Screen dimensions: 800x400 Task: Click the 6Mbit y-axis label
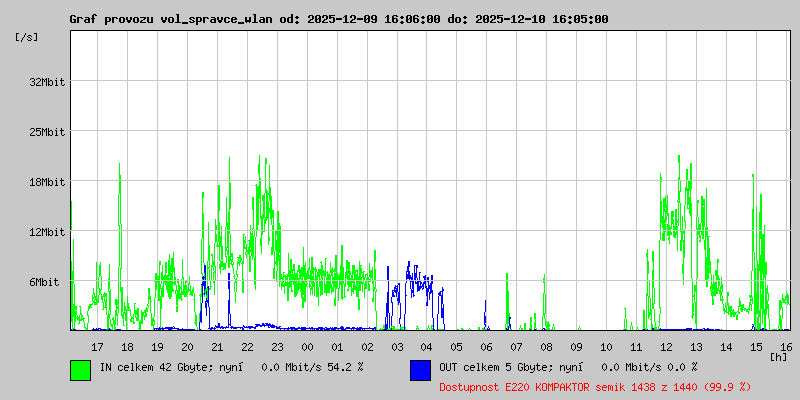(44, 282)
